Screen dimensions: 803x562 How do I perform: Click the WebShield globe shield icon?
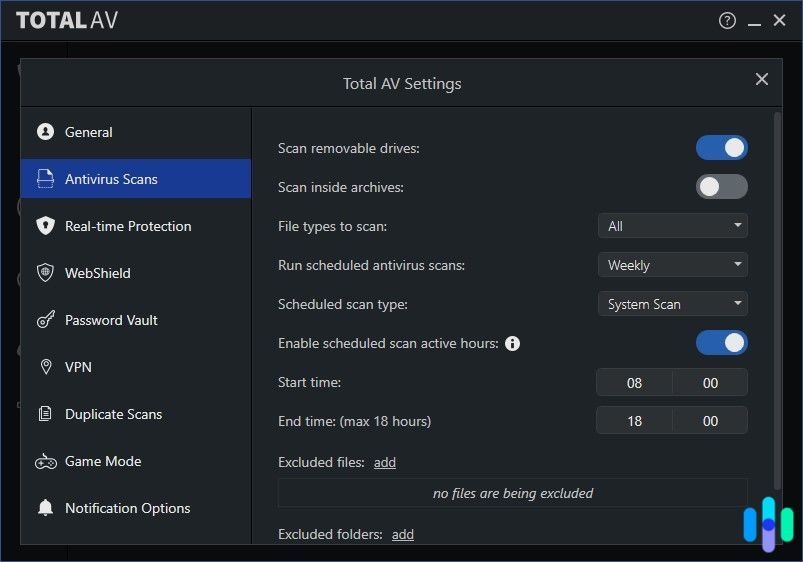(45, 273)
